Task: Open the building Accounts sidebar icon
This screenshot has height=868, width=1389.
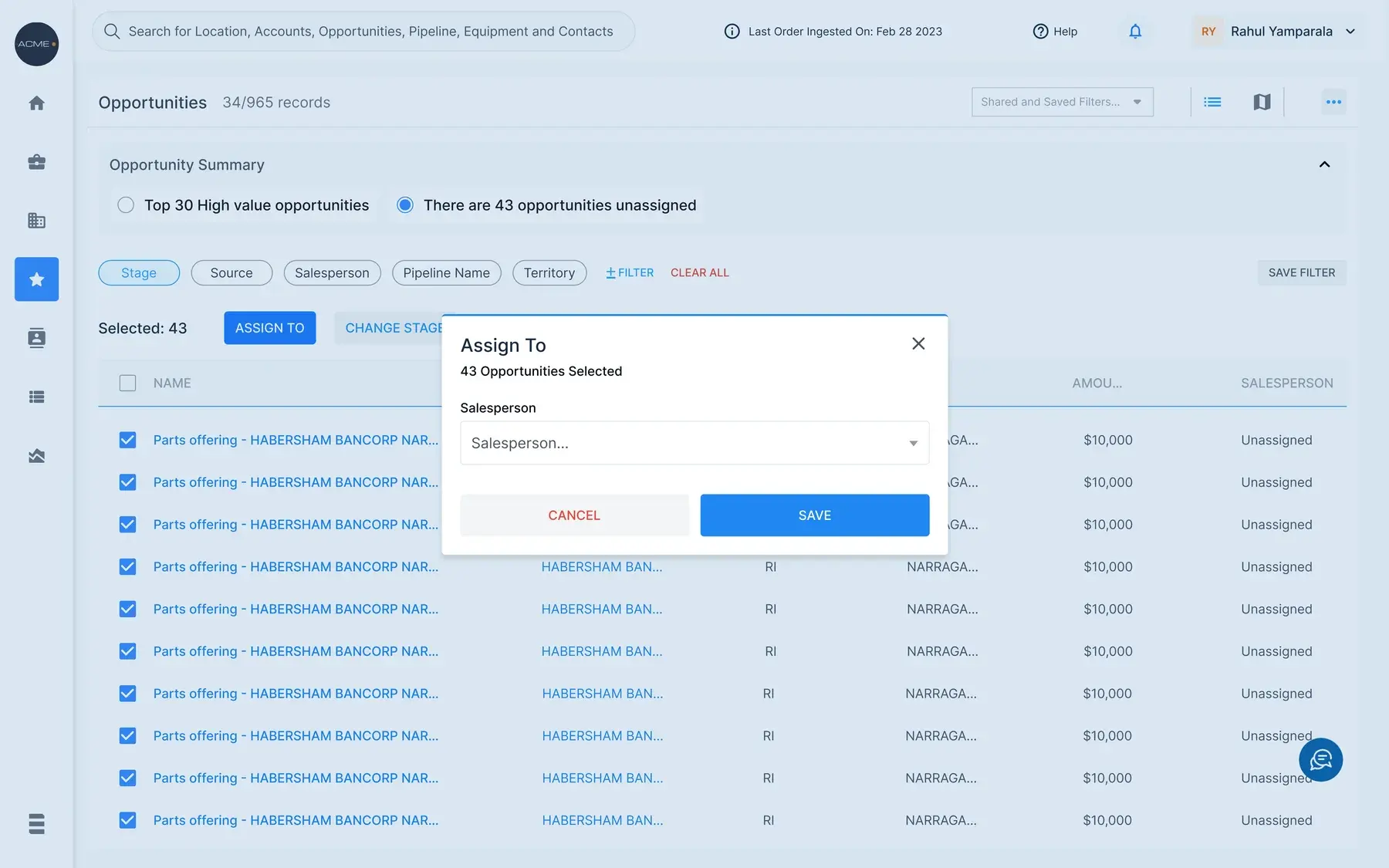Action: click(x=36, y=221)
